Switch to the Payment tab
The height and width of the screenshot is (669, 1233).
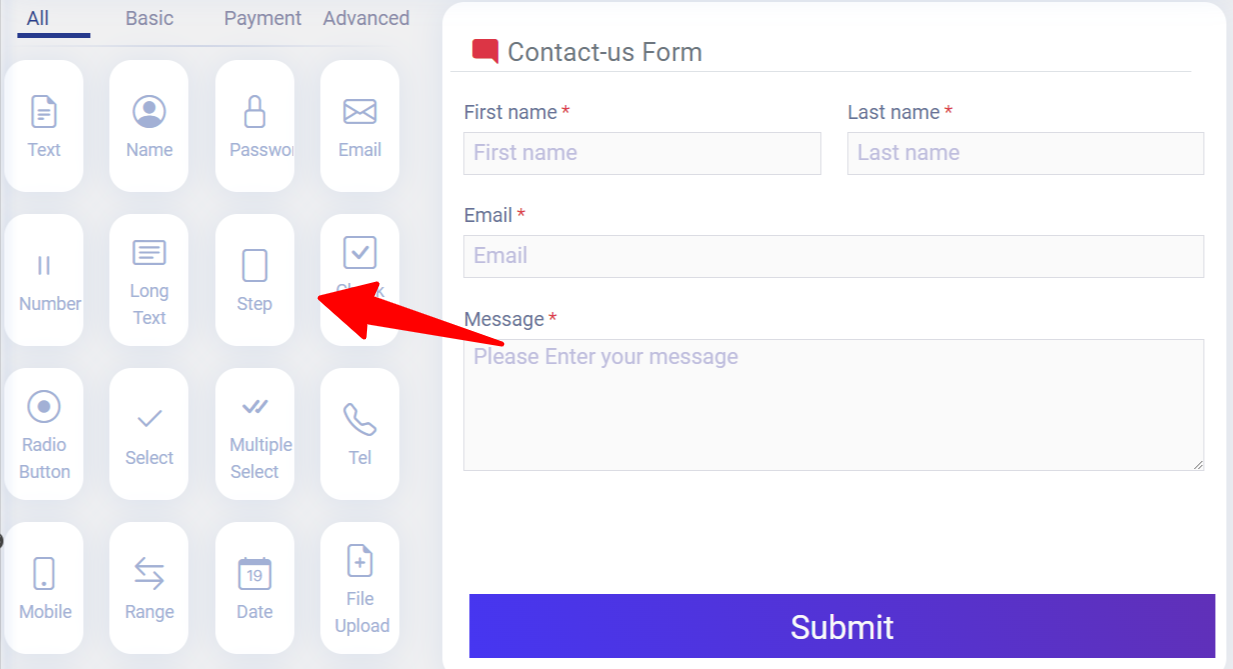(x=262, y=18)
